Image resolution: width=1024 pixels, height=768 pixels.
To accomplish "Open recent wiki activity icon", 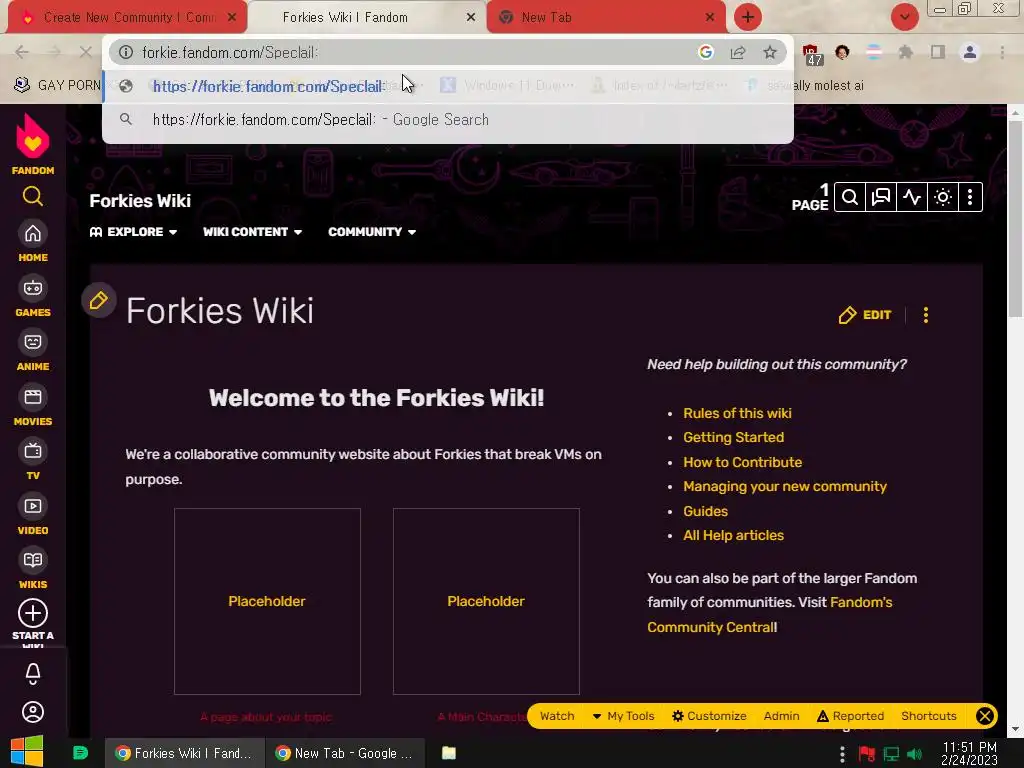I will (912, 197).
